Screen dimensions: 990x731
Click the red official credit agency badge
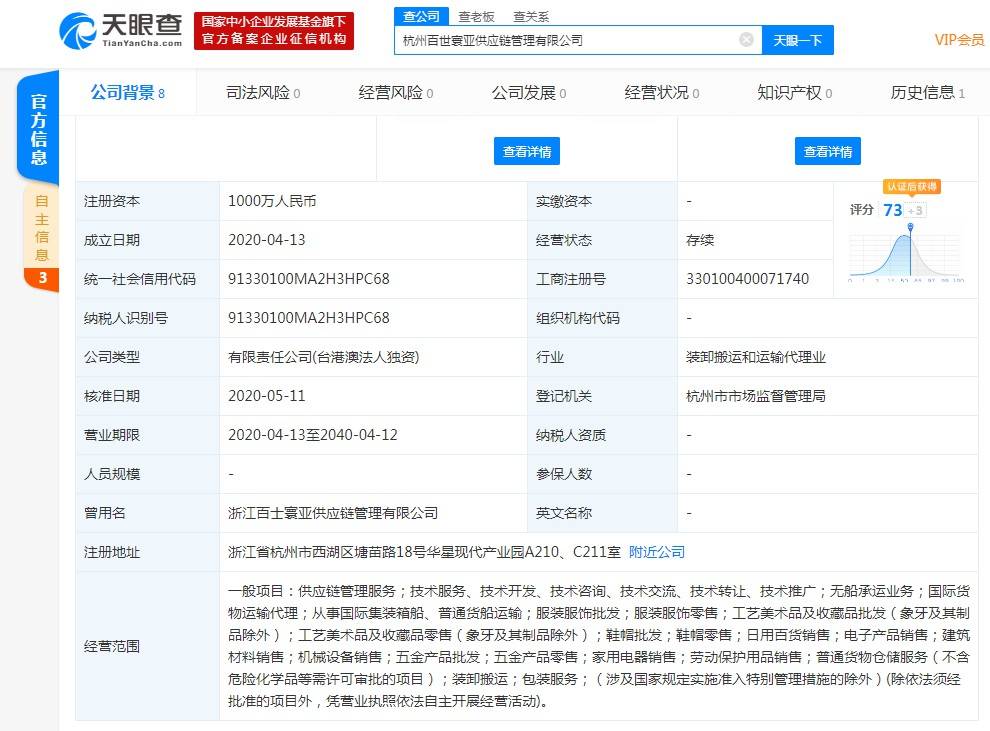pos(274,30)
